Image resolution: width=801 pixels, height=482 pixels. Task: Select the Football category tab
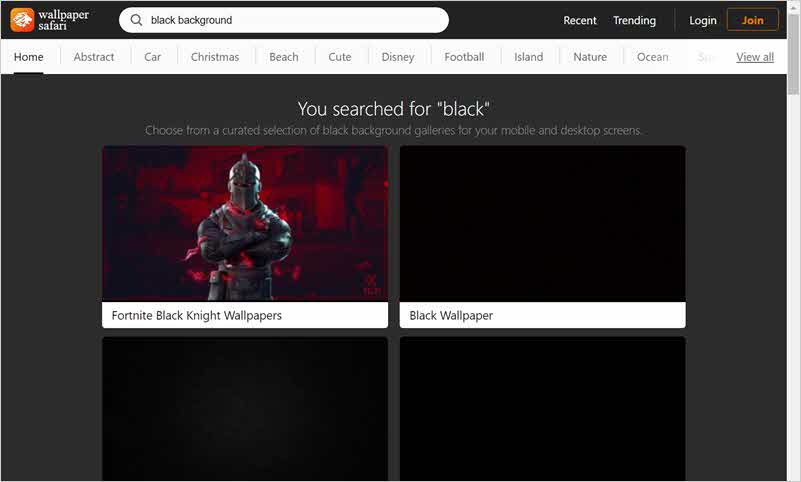[464, 57]
